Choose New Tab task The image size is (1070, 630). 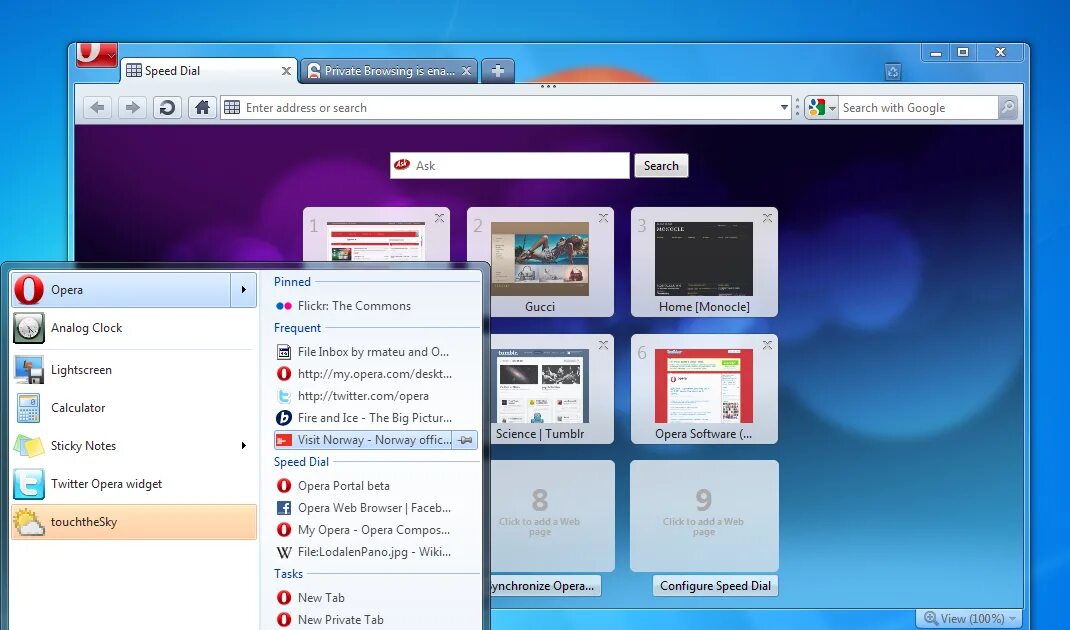point(376,597)
